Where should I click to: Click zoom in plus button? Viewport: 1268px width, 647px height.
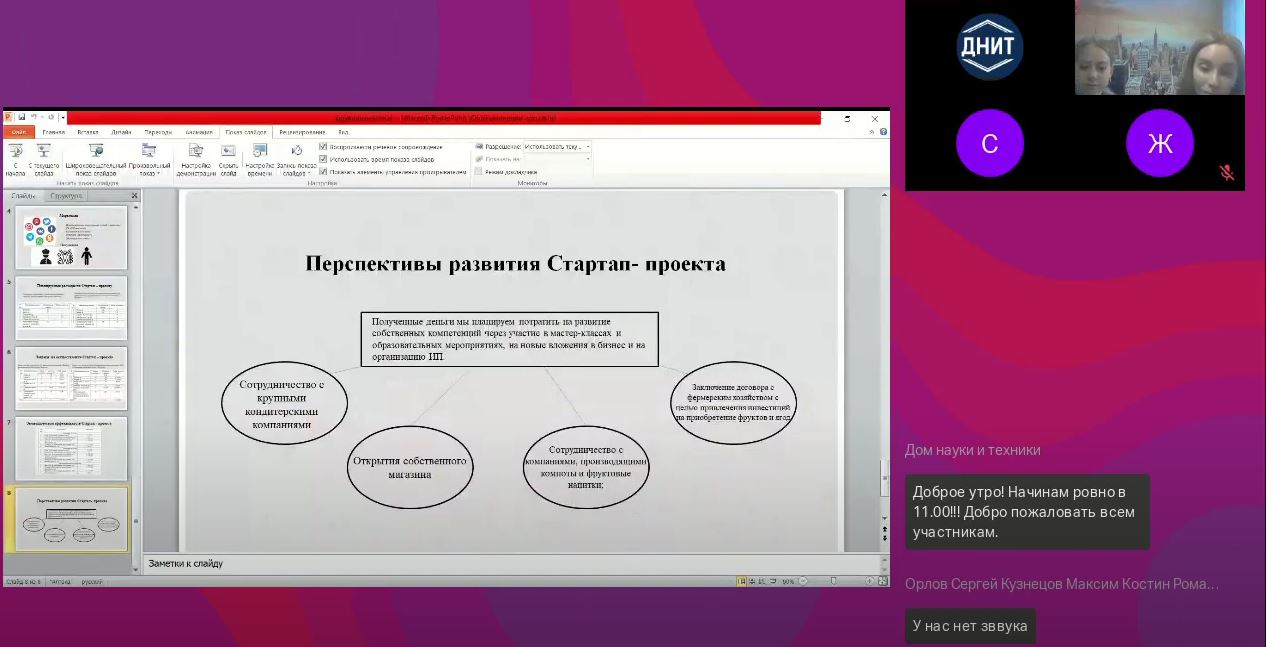[868, 581]
